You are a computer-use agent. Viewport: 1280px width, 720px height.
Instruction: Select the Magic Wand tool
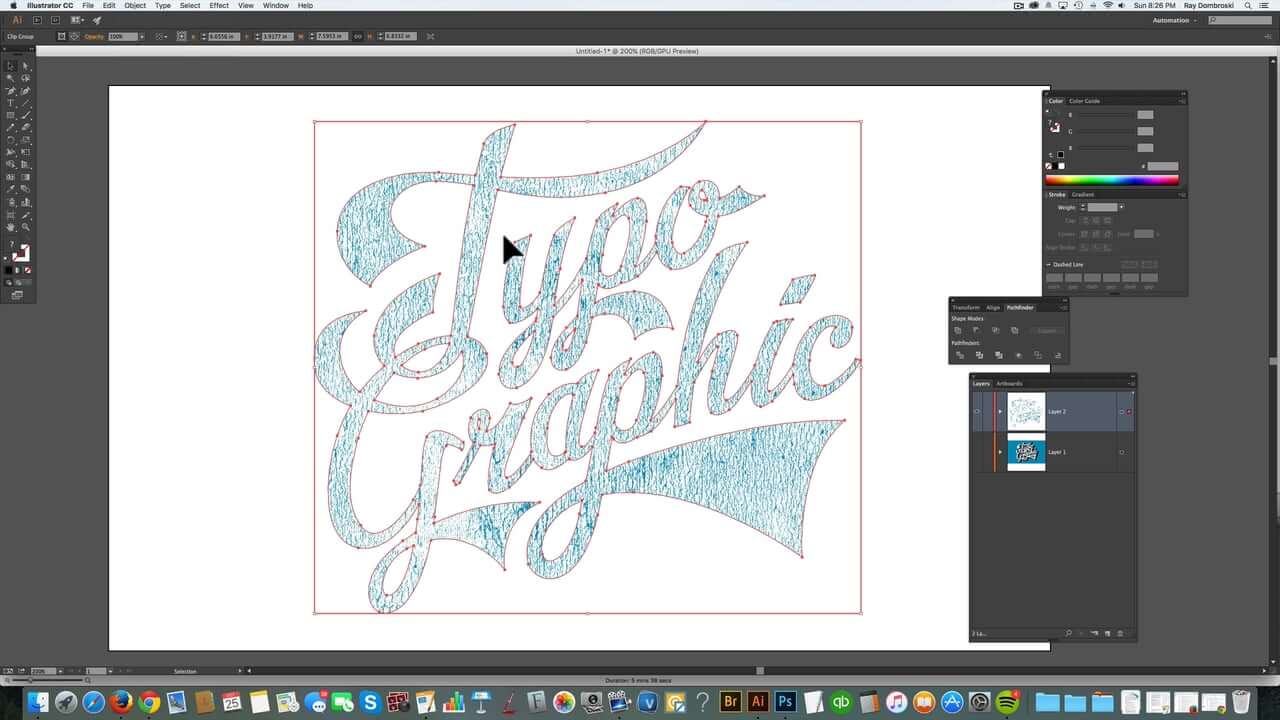click(12, 78)
